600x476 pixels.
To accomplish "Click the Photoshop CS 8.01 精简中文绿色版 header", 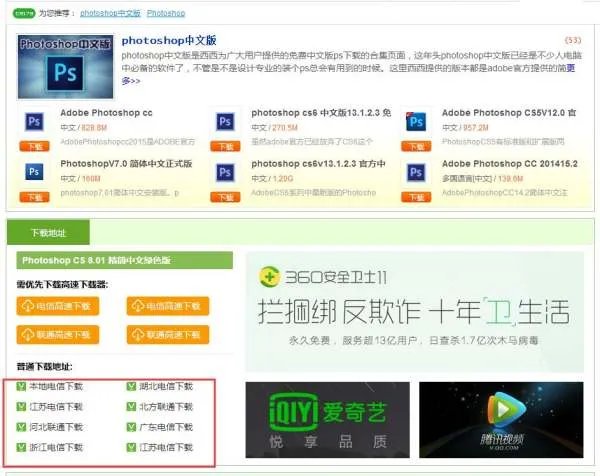I will pos(124,260).
